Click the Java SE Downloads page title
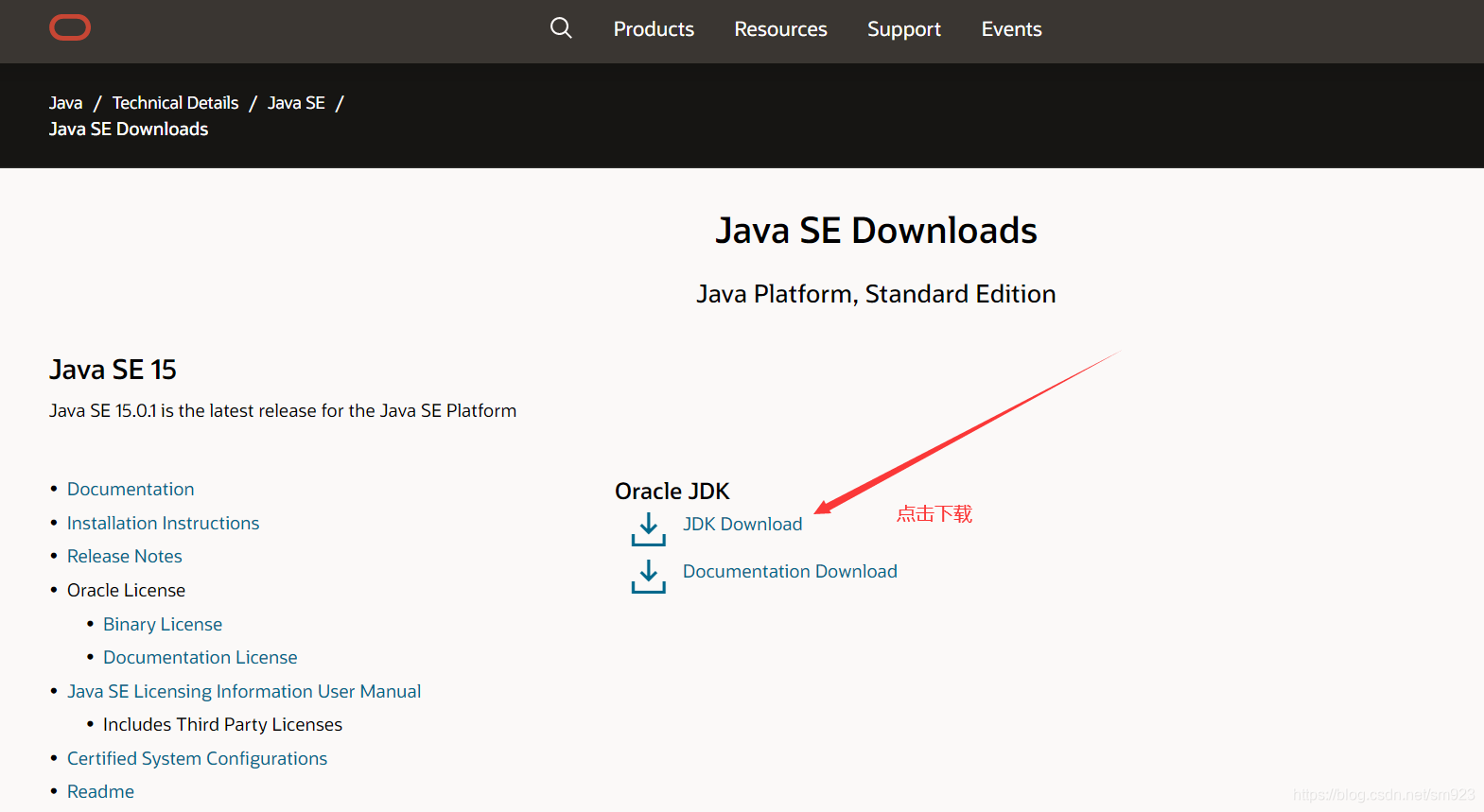Image resolution: width=1484 pixels, height=812 pixels. pyautogui.click(x=876, y=231)
